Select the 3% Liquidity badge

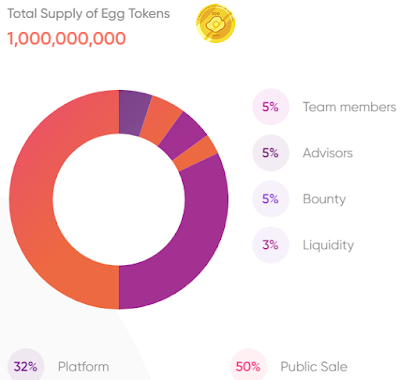click(x=270, y=245)
